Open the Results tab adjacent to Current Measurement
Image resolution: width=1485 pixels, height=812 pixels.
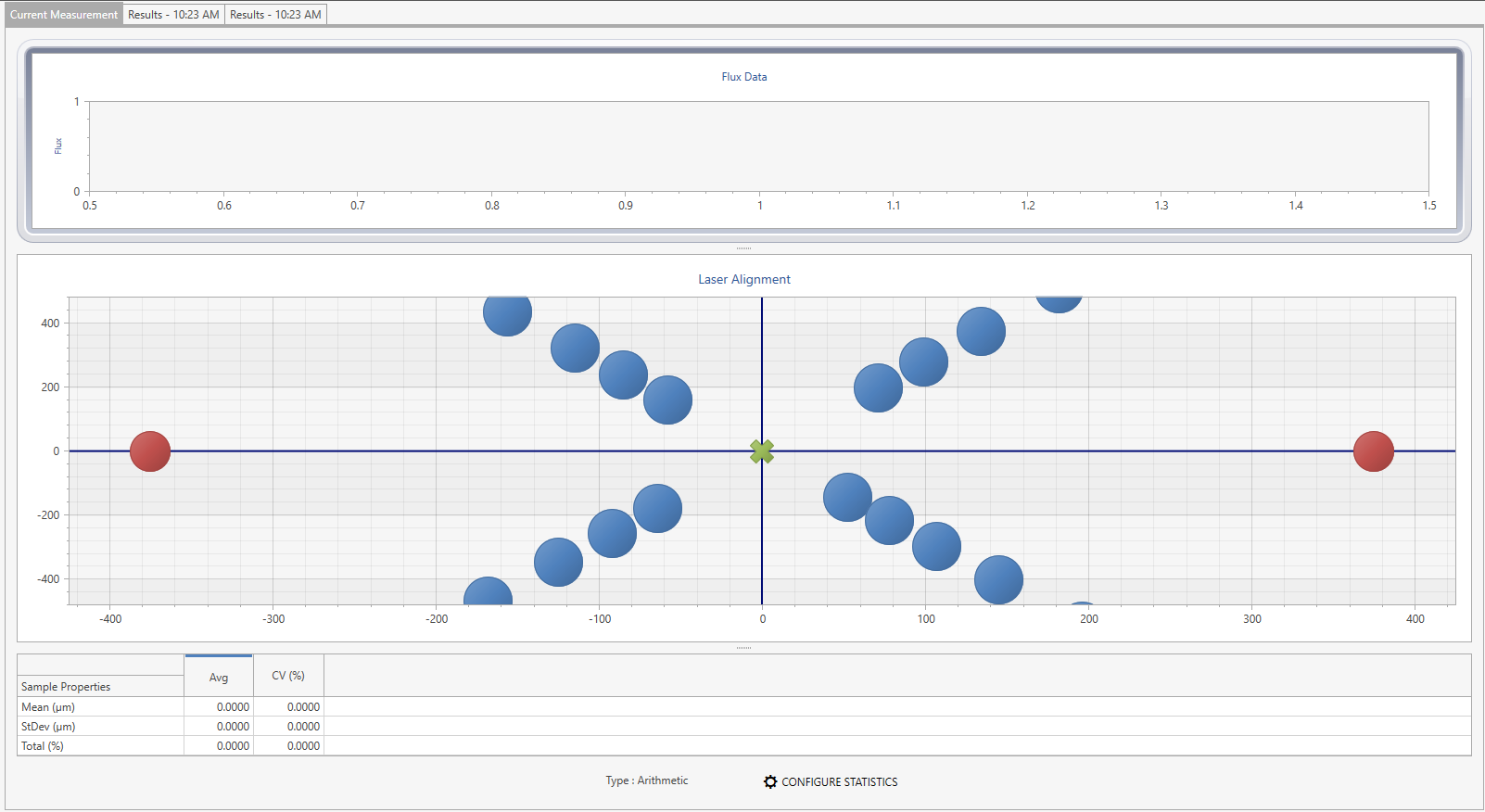173,15
